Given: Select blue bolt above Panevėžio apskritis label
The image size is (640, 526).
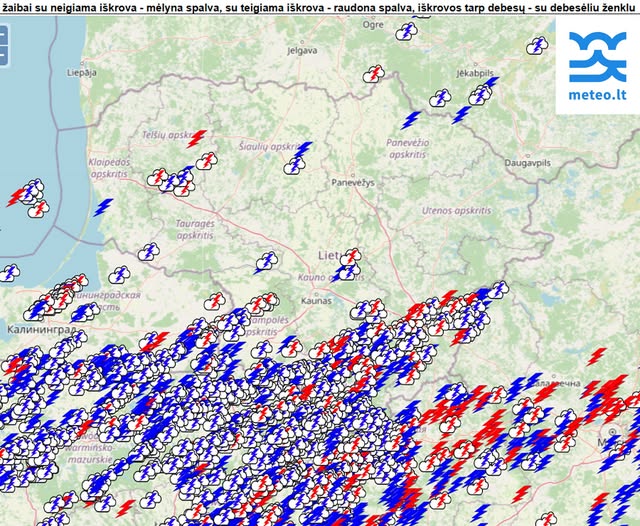Looking at the screenshot, I should pyautogui.click(x=410, y=119).
